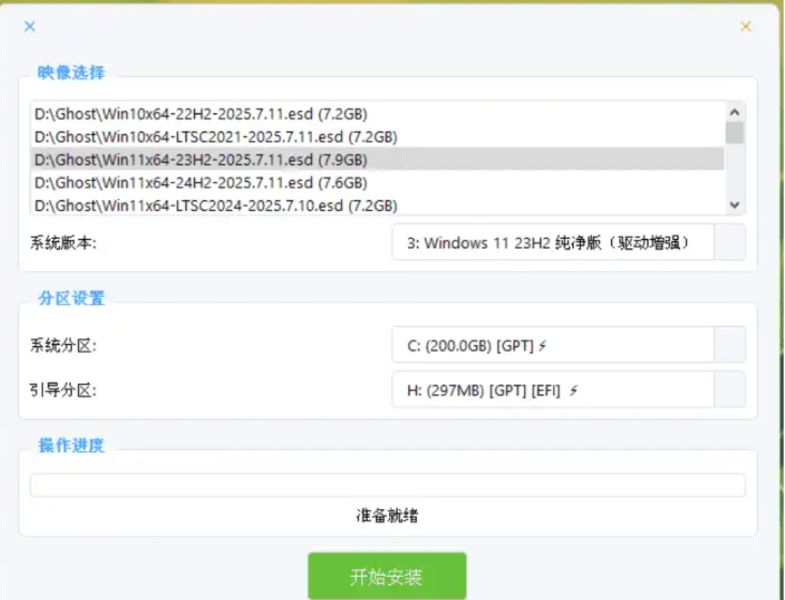Click the 操作进度 progress bar
This screenshot has width=785, height=600.
pyautogui.click(x=387, y=485)
